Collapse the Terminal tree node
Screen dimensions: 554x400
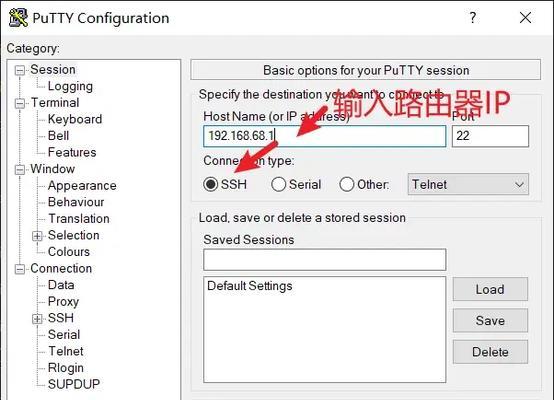[20, 104]
